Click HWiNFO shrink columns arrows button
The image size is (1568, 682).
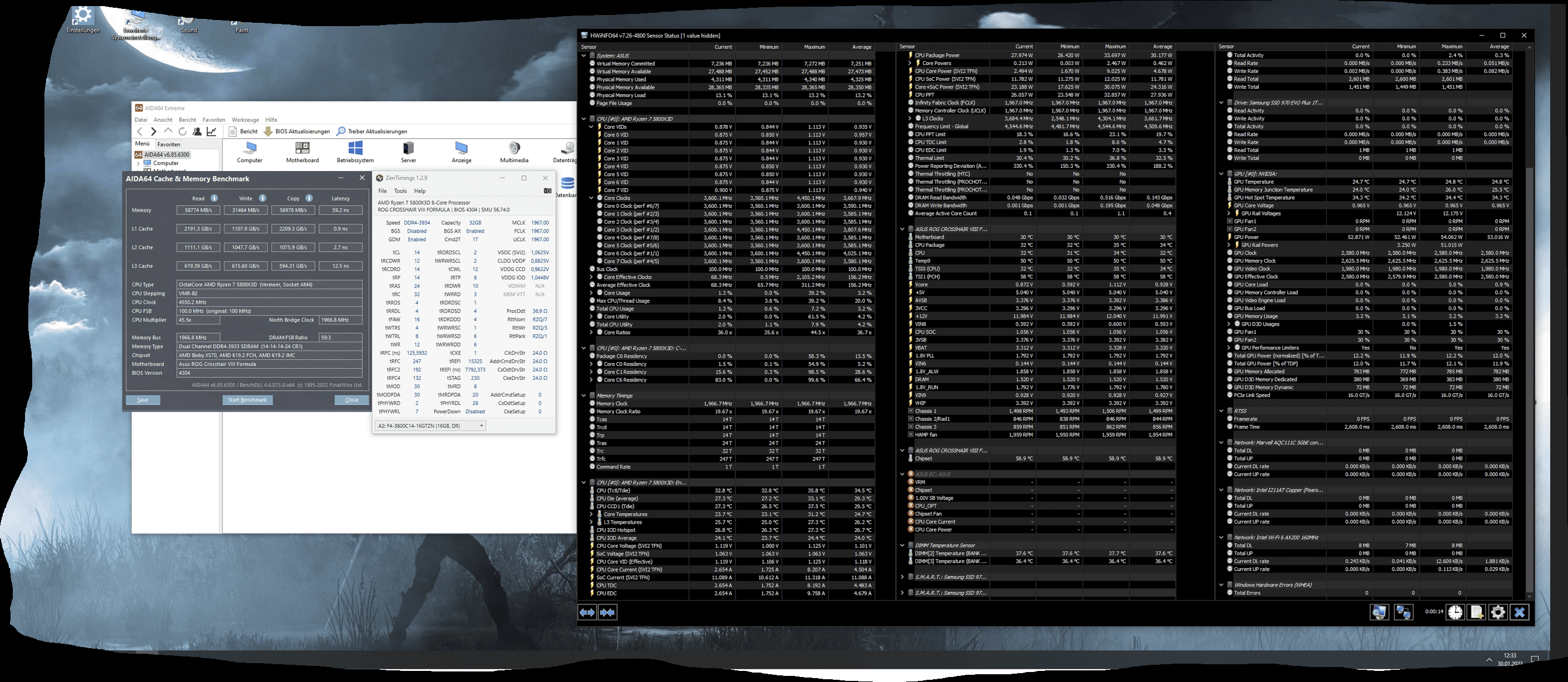coord(607,613)
